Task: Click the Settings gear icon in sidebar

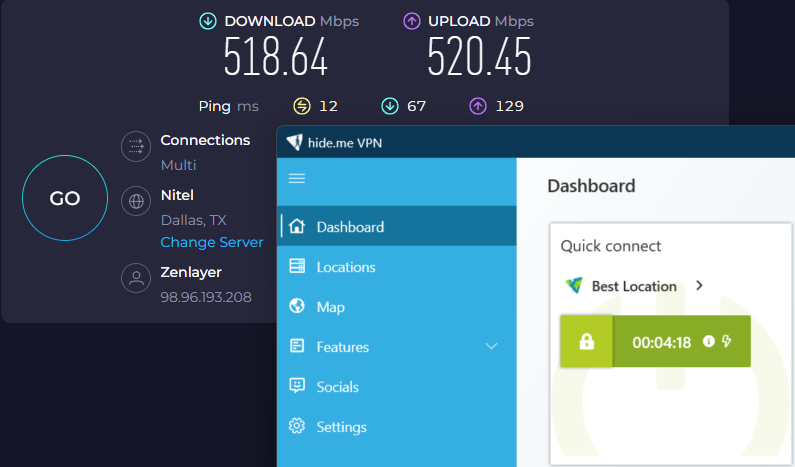Action: (297, 426)
